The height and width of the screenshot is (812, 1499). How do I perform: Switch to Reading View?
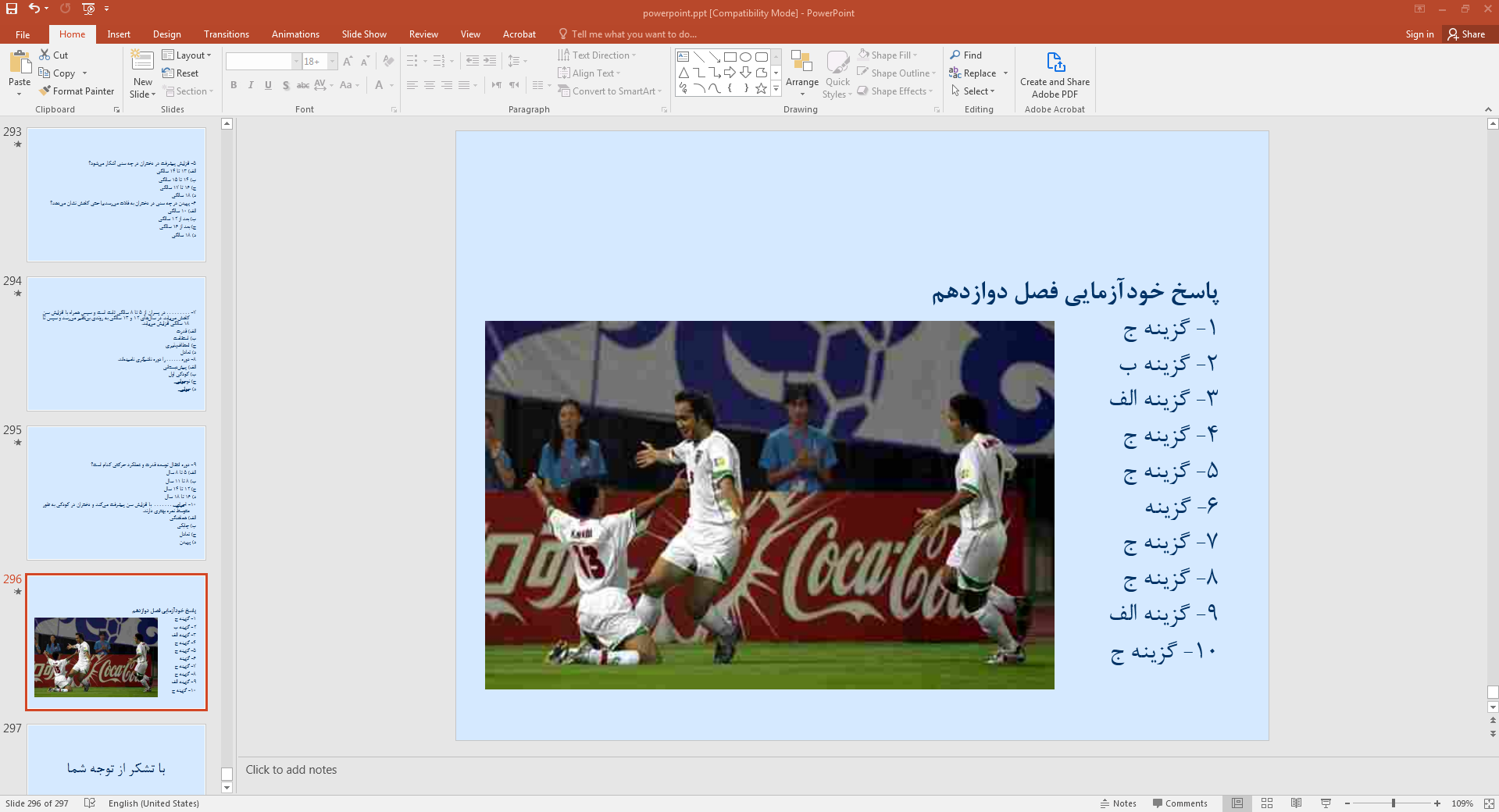pyautogui.click(x=1296, y=803)
